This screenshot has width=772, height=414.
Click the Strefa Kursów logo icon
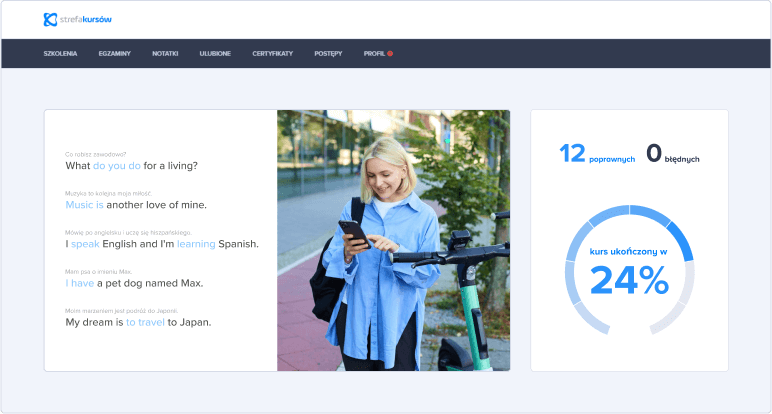pos(50,19)
